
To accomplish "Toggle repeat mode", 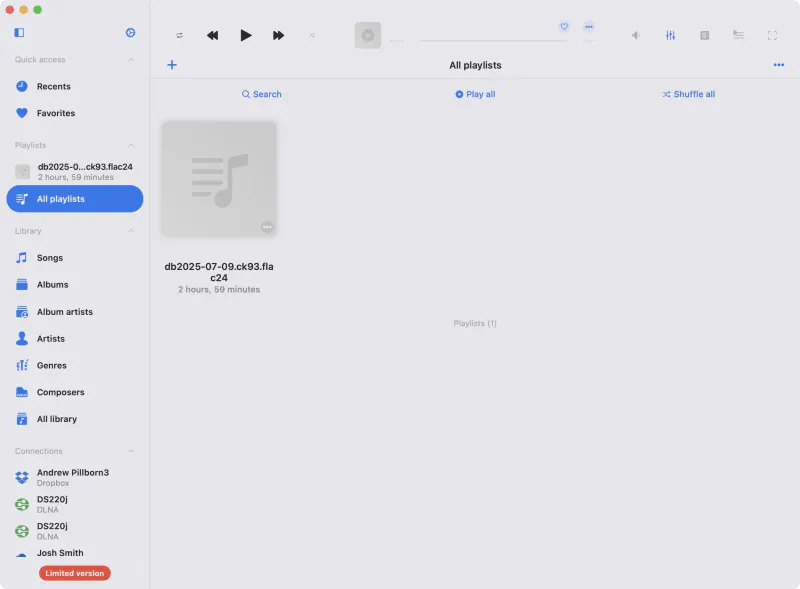I will coord(180,35).
